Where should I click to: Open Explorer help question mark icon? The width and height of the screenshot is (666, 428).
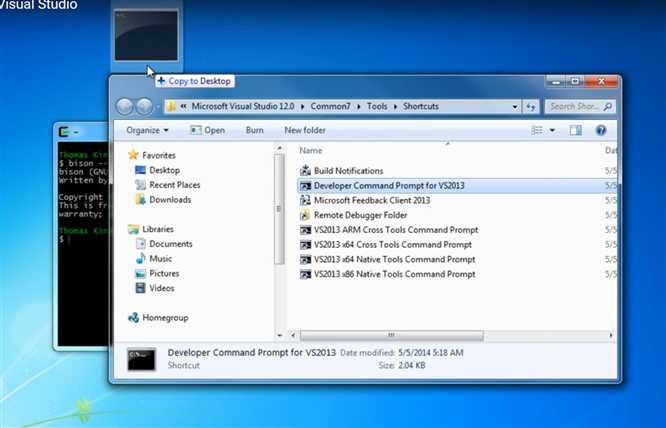601,130
